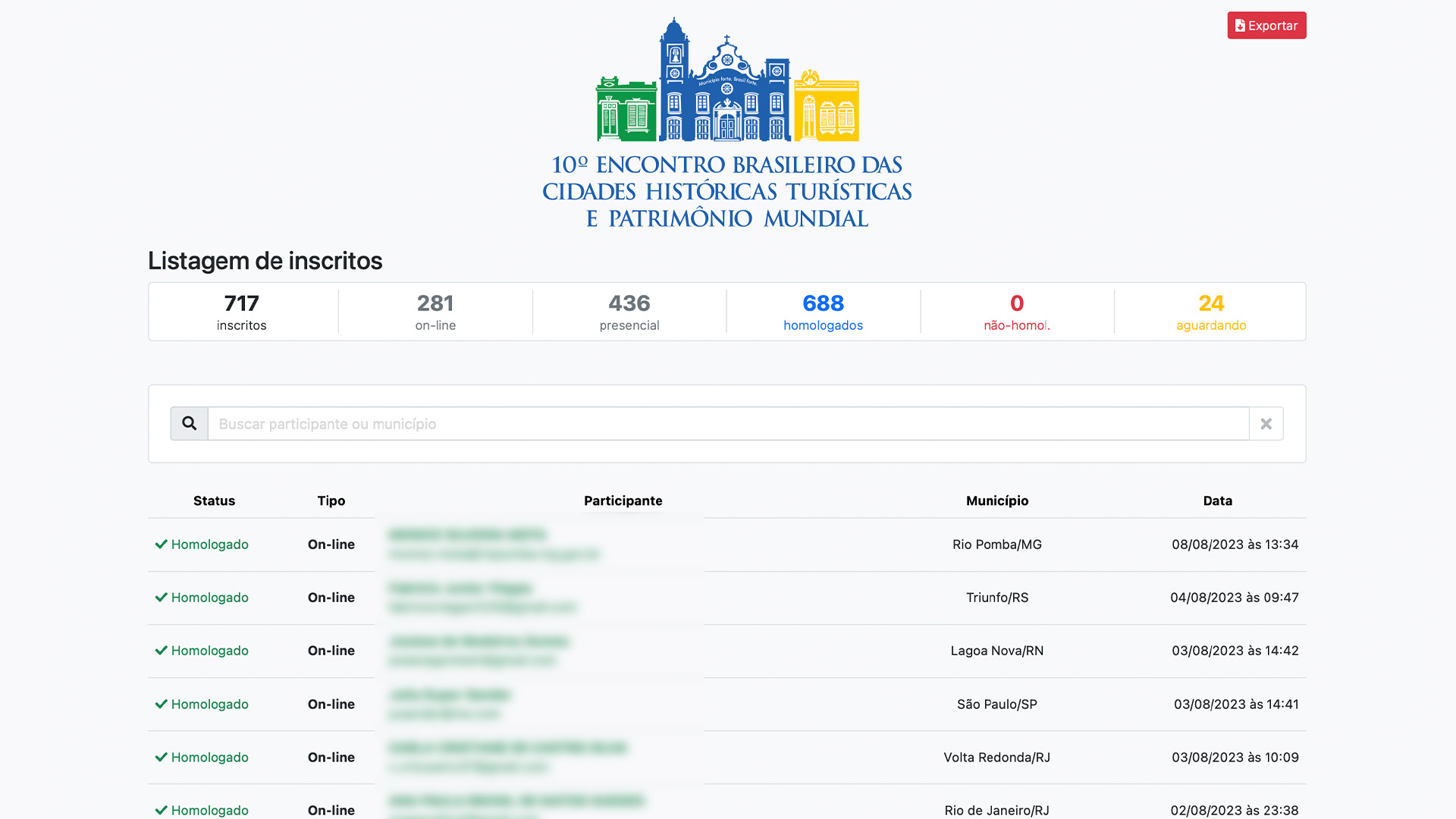Click the Status column header
Viewport: 1456px width, 819px height.
(214, 500)
